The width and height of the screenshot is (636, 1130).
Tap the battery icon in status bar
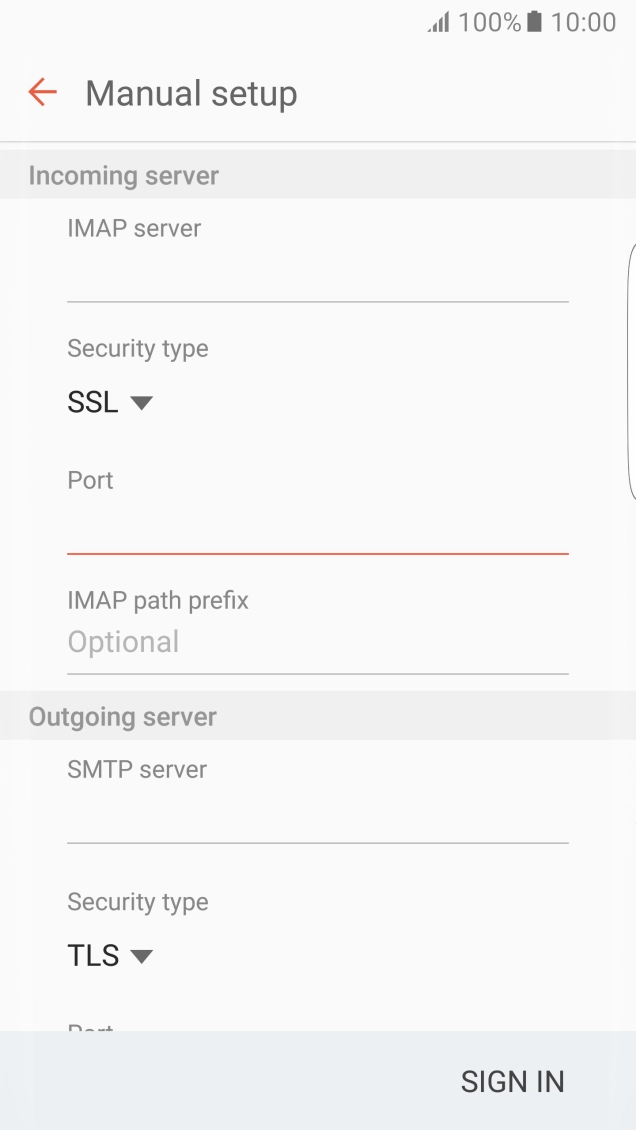pos(535,22)
